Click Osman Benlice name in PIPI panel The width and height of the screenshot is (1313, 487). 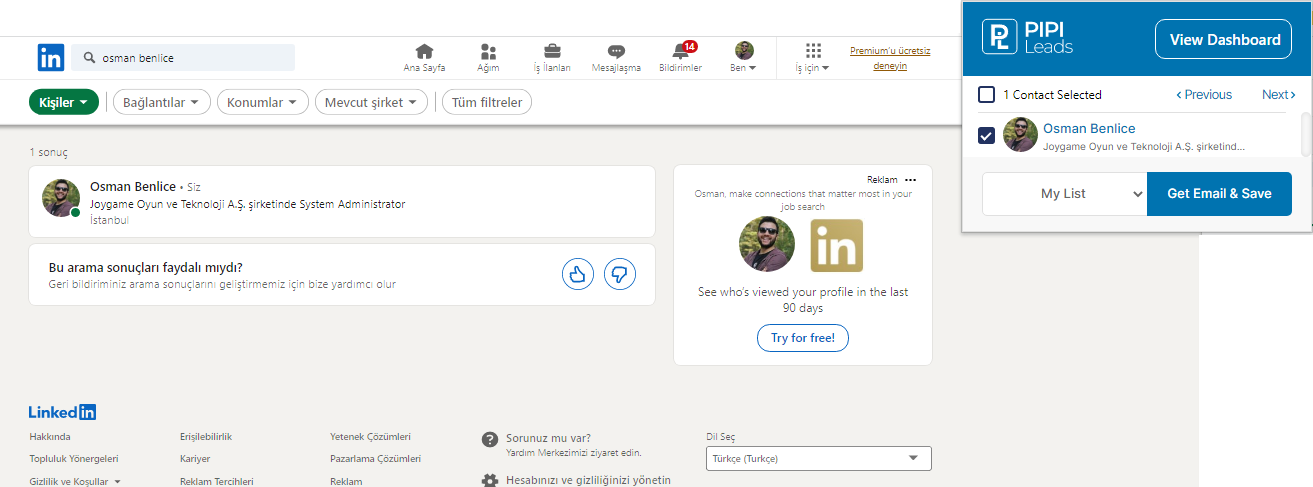click(1089, 128)
